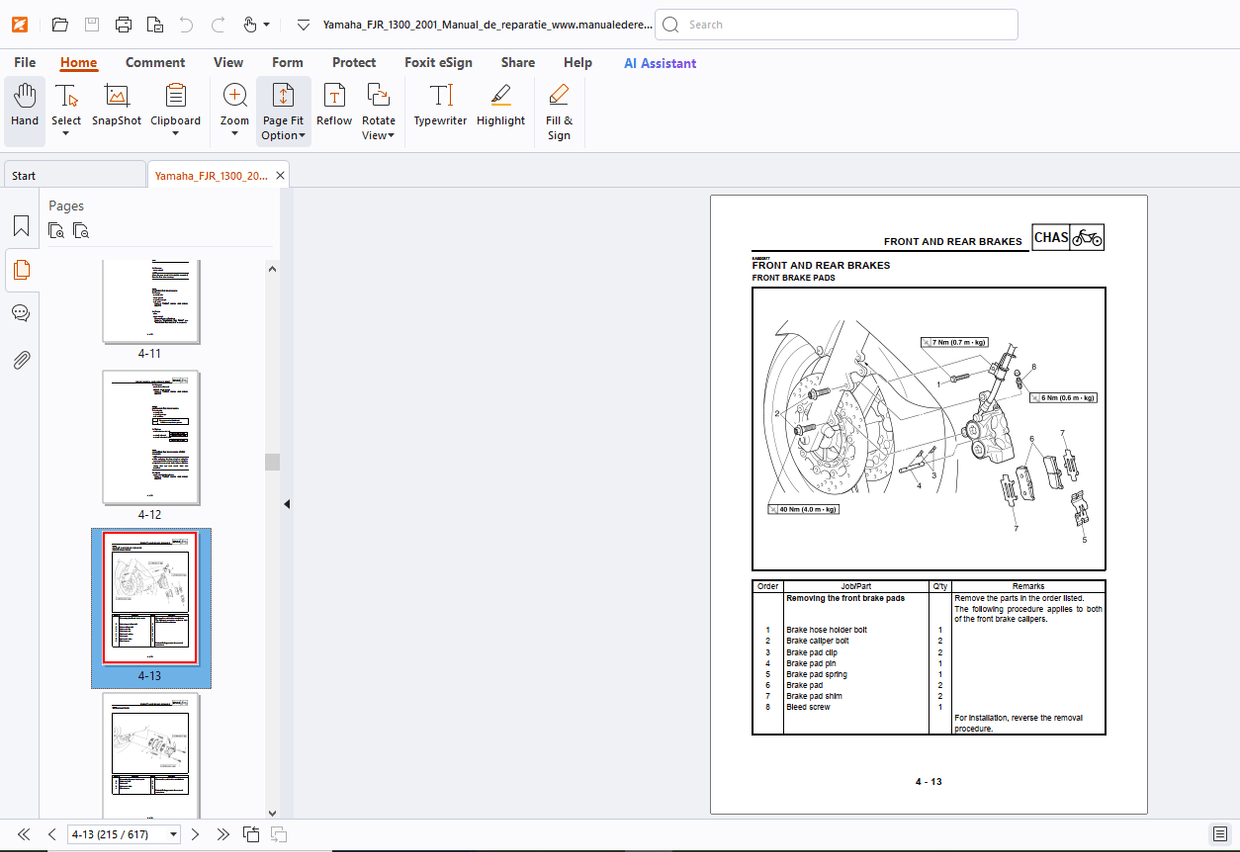Open the Bookmarks side panel

[x=20, y=226]
